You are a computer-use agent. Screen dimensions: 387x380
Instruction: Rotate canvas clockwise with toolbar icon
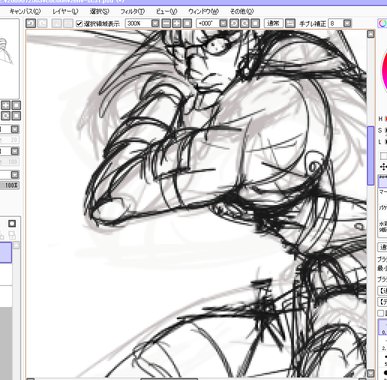[x=245, y=23]
